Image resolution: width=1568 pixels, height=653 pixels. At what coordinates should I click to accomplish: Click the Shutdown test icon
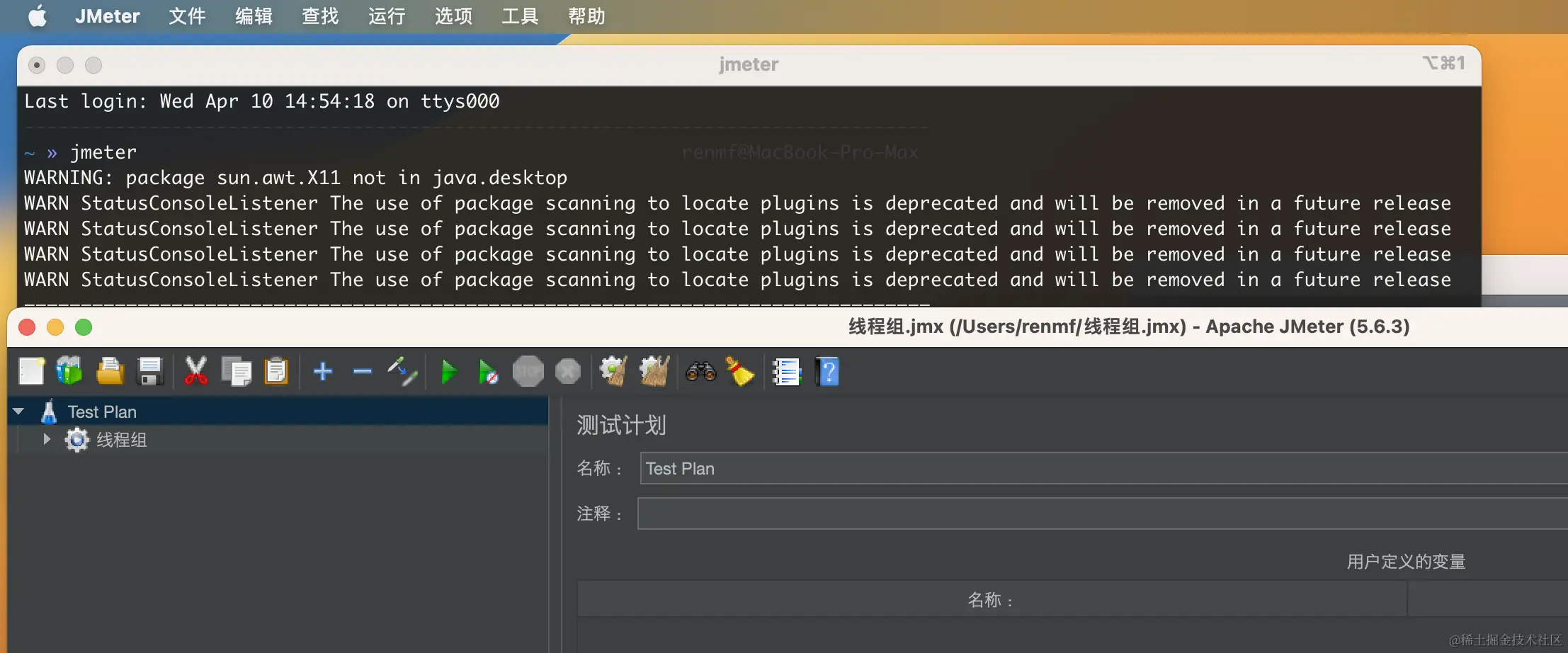click(x=568, y=371)
